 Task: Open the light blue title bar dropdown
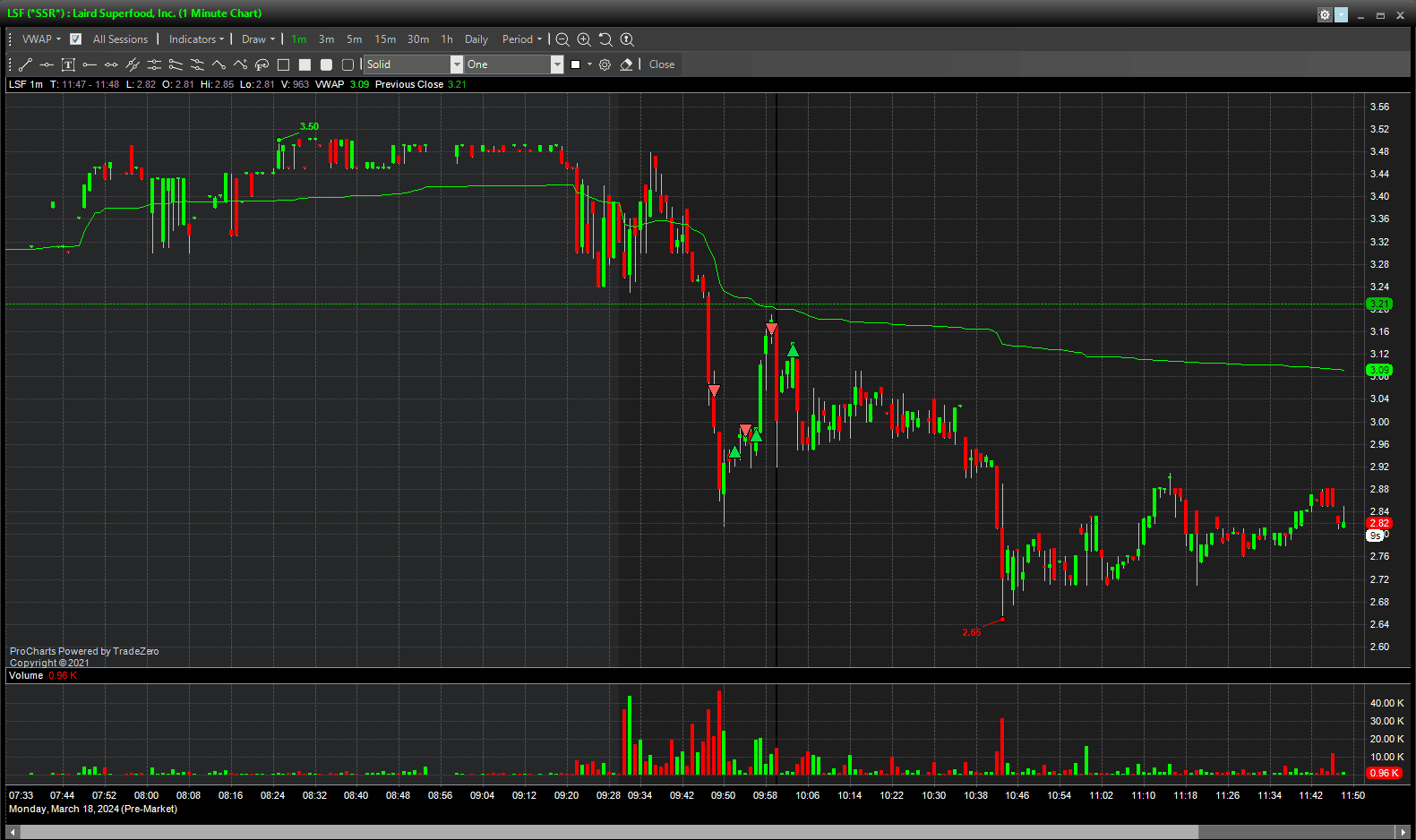point(1341,14)
